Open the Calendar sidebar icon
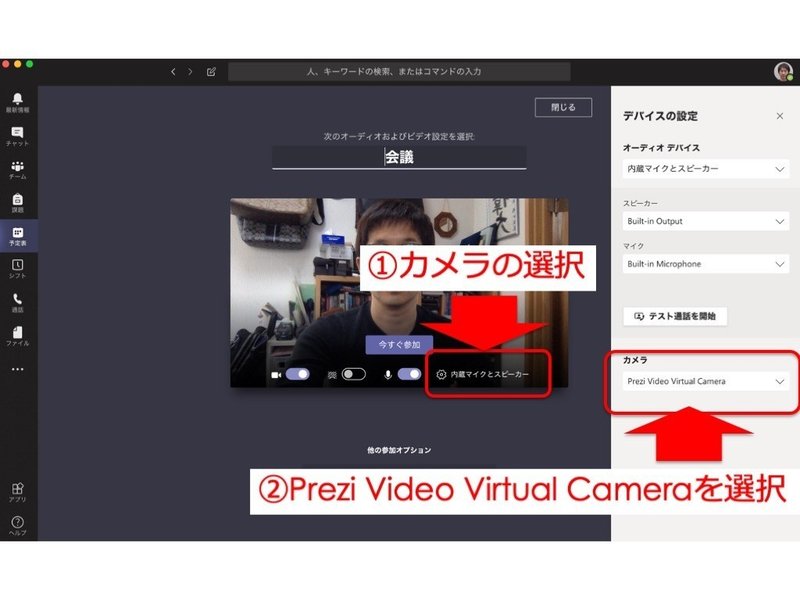 tap(17, 236)
